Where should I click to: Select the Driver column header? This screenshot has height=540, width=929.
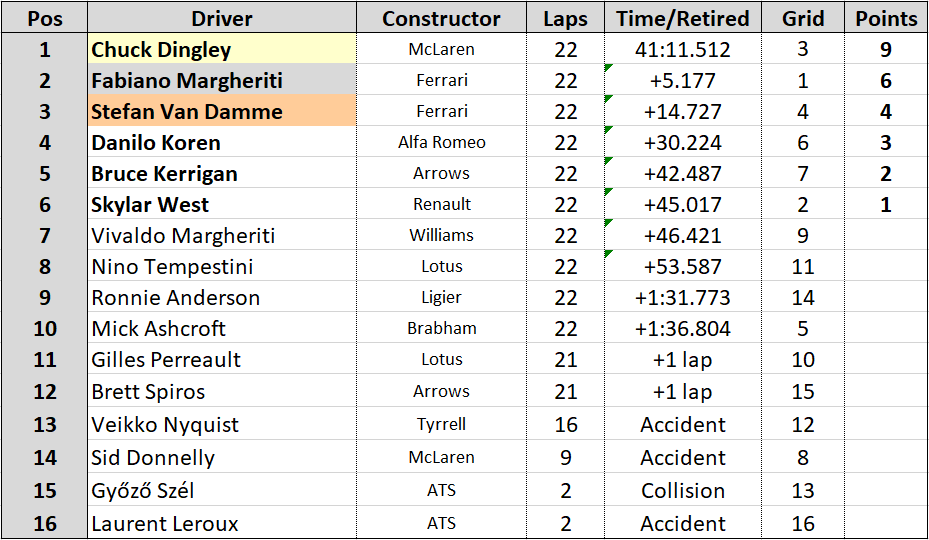coord(222,18)
